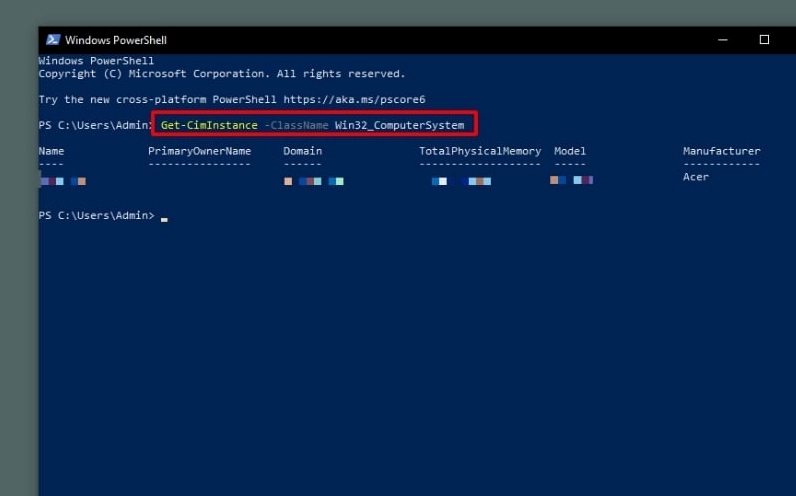The height and width of the screenshot is (496, 796).
Task: Click the Acer manufacturer value
Action: [x=695, y=177]
